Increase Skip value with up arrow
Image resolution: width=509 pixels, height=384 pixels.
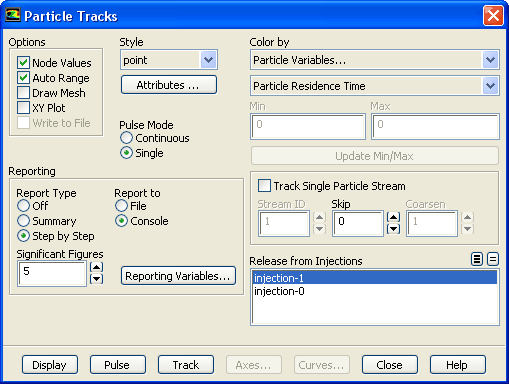393,217
